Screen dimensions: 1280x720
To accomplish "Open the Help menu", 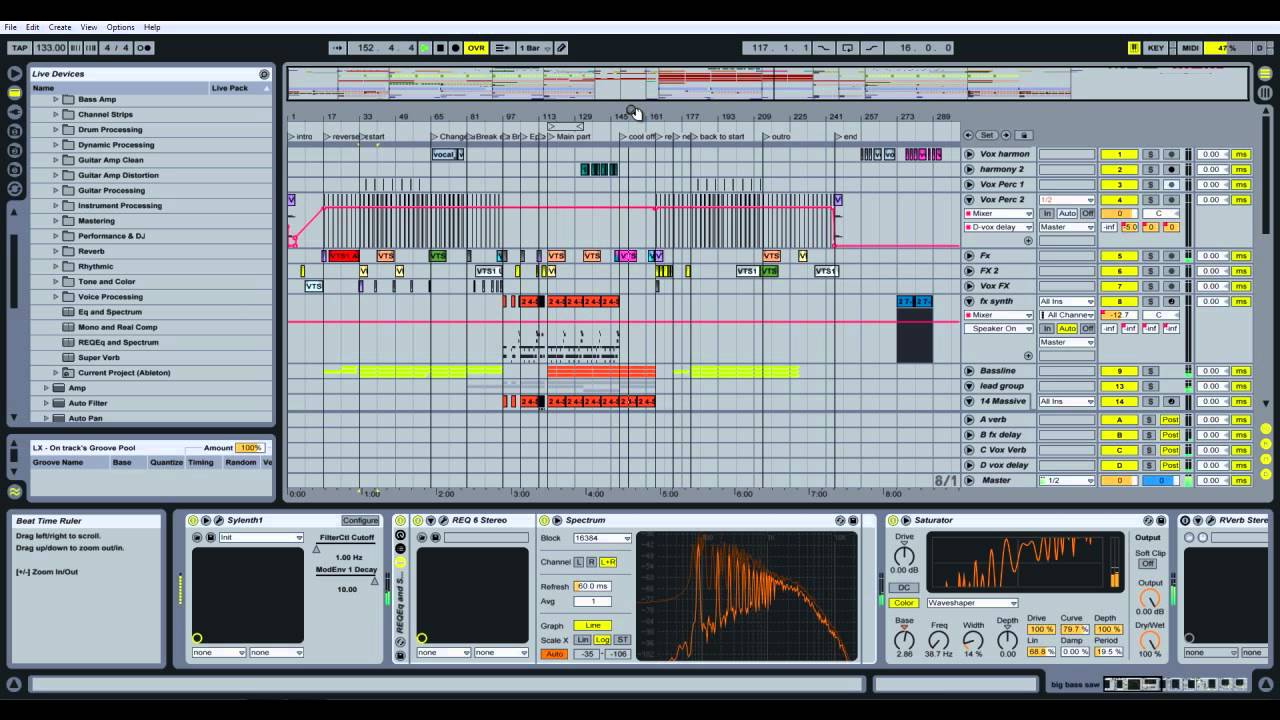I will point(152,27).
